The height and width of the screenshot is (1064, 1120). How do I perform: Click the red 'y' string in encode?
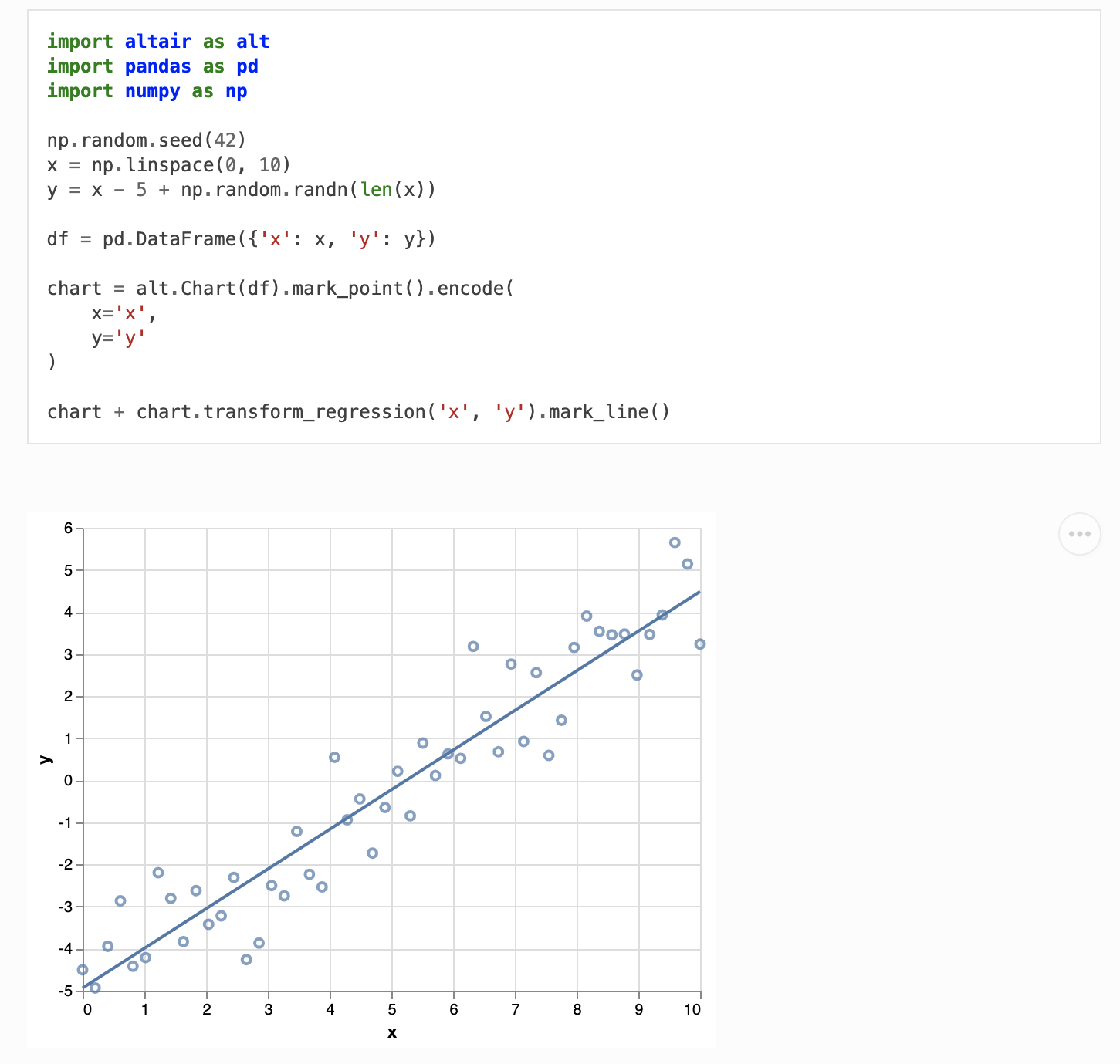point(133,337)
